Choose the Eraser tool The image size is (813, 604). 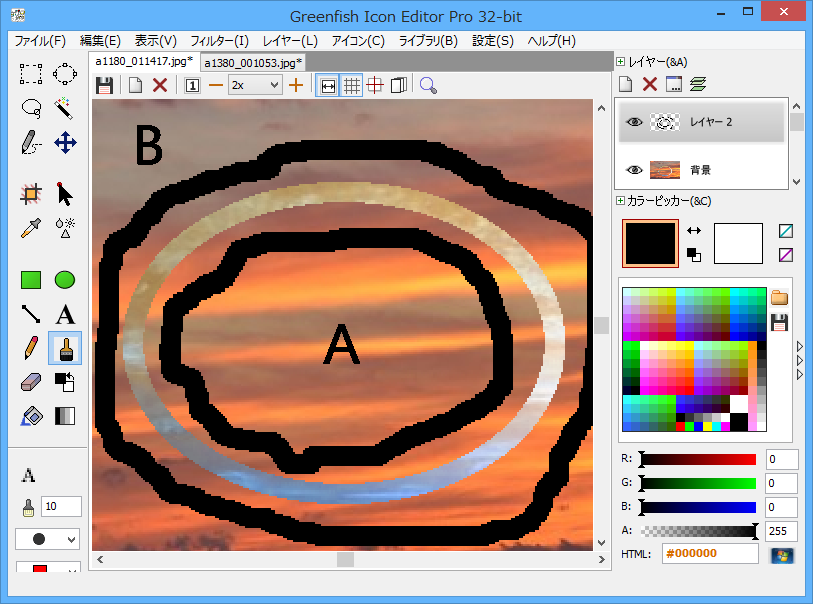click(31, 382)
